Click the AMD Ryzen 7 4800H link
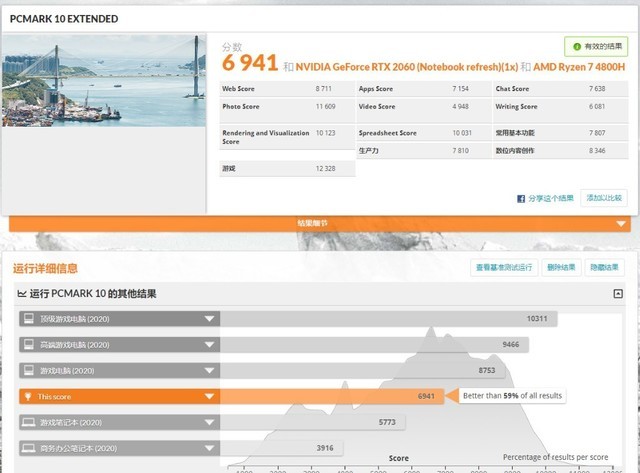 pos(579,67)
